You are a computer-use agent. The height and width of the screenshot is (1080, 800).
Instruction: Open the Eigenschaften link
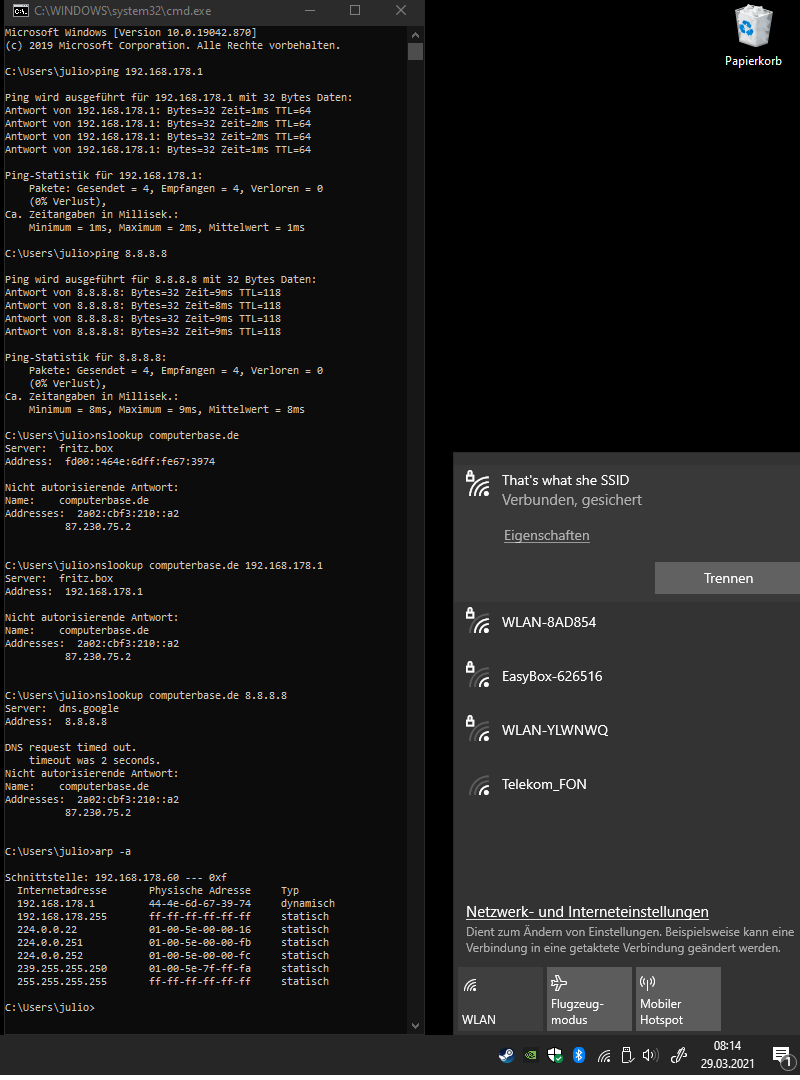[546, 535]
